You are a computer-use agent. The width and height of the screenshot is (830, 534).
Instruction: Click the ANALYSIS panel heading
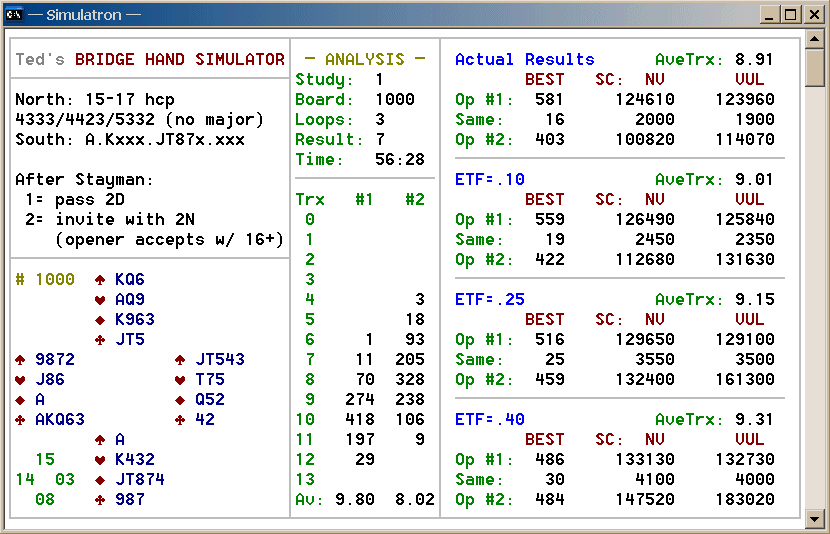(365, 60)
